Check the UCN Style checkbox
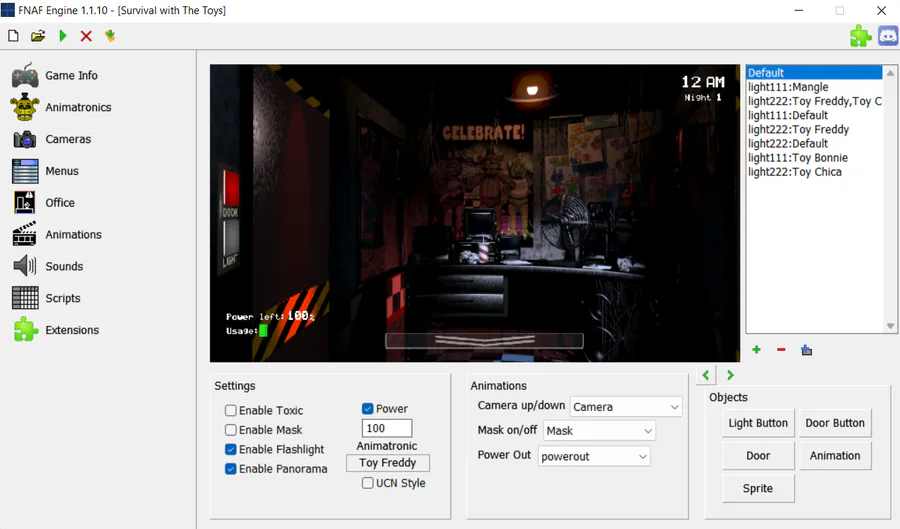 tap(367, 483)
